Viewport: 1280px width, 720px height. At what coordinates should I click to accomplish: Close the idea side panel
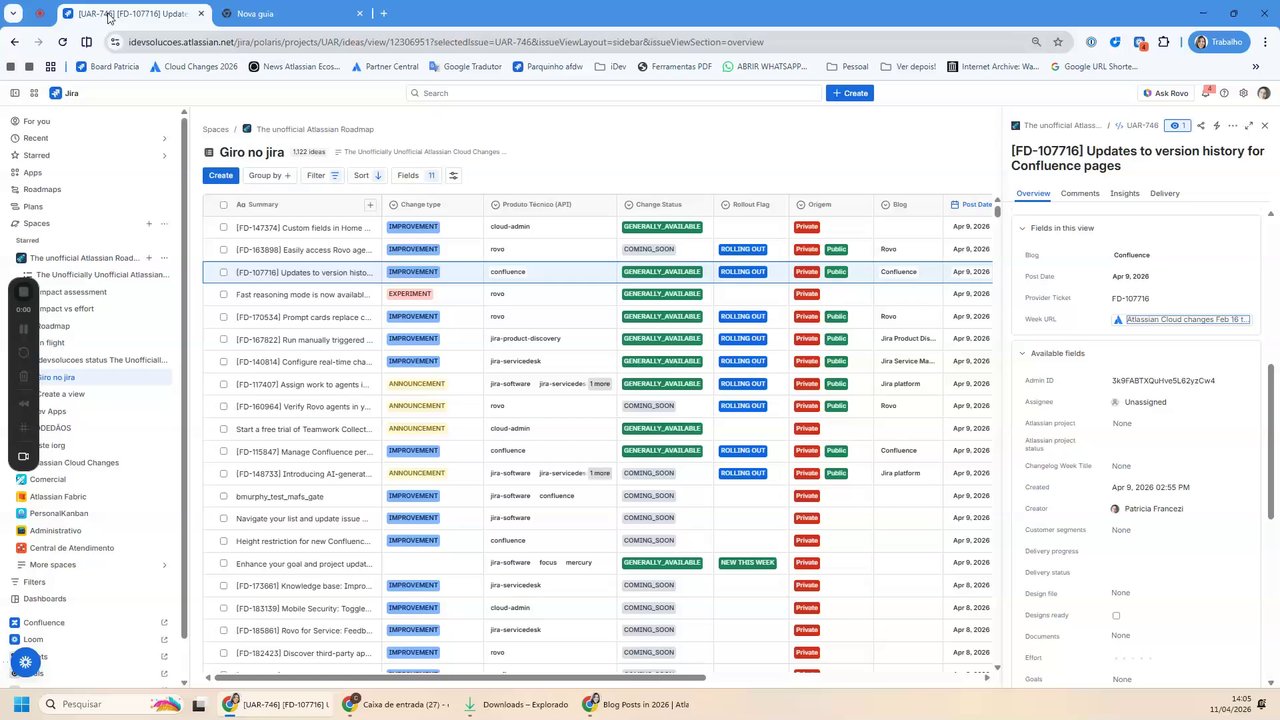pos(1265,126)
